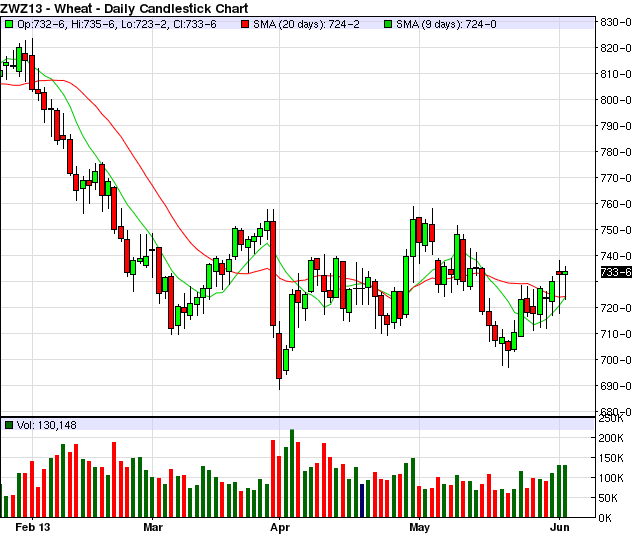This screenshot has height=536, width=640.
Task: Click the 800-0 price axis label
Action: (616, 100)
